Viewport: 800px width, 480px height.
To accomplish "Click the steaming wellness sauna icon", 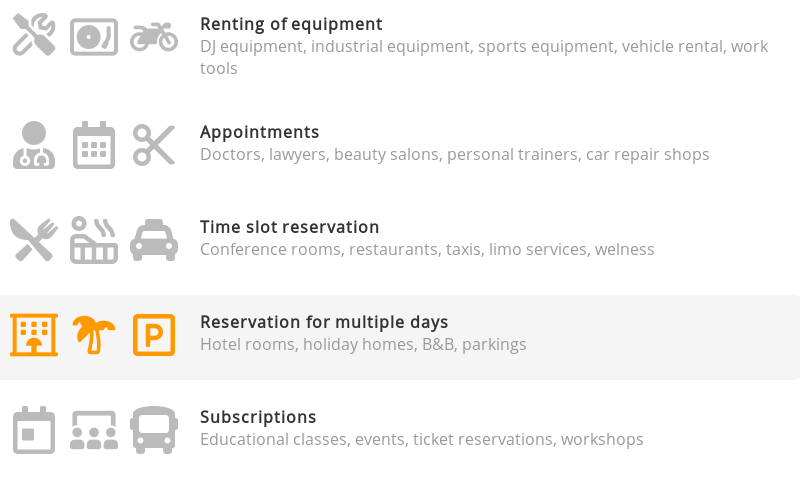I will (x=94, y=240).
